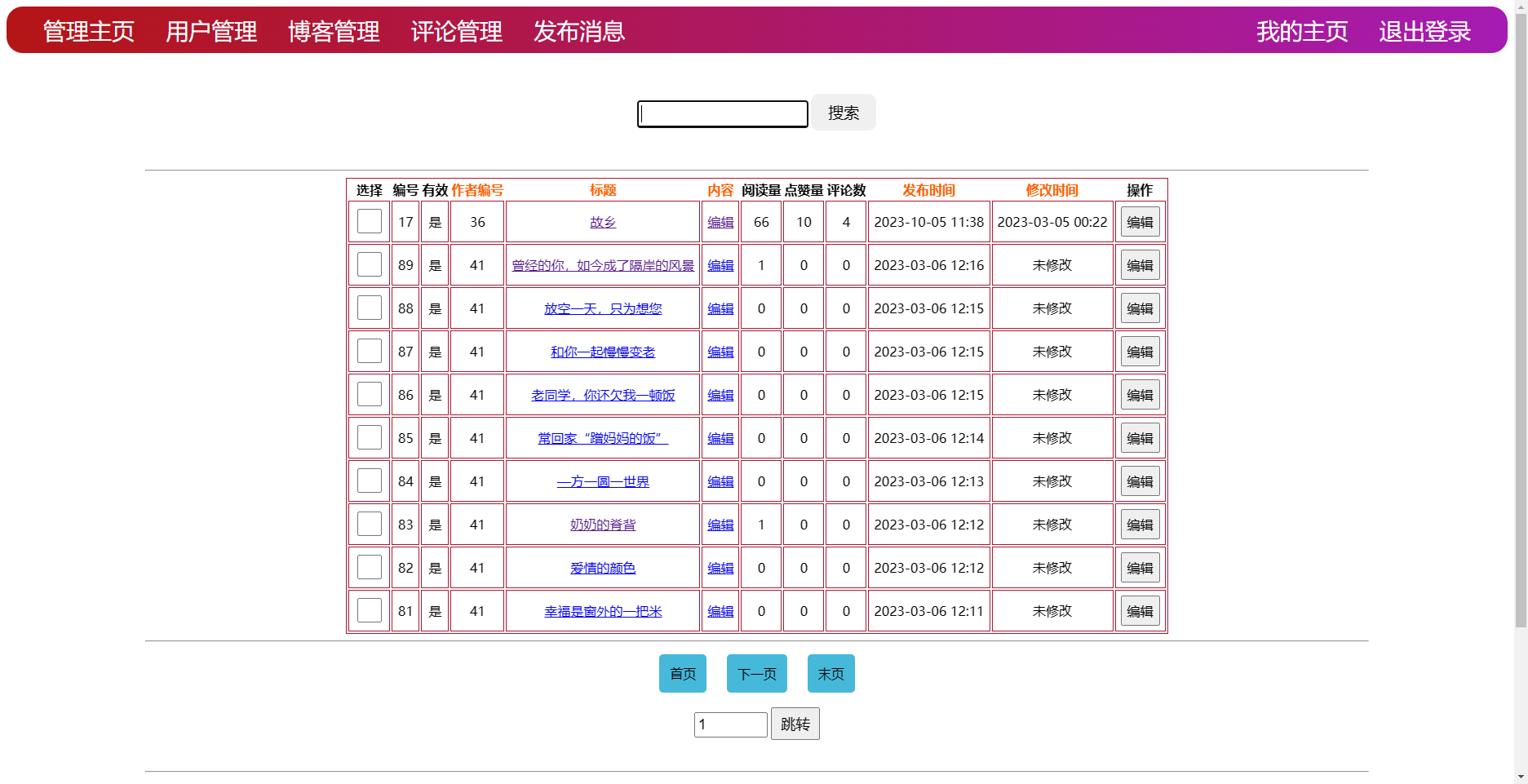The image size is (1528, 784).
Task: Open the 发布消息 navigation item
Action: [x=579, y=31]
